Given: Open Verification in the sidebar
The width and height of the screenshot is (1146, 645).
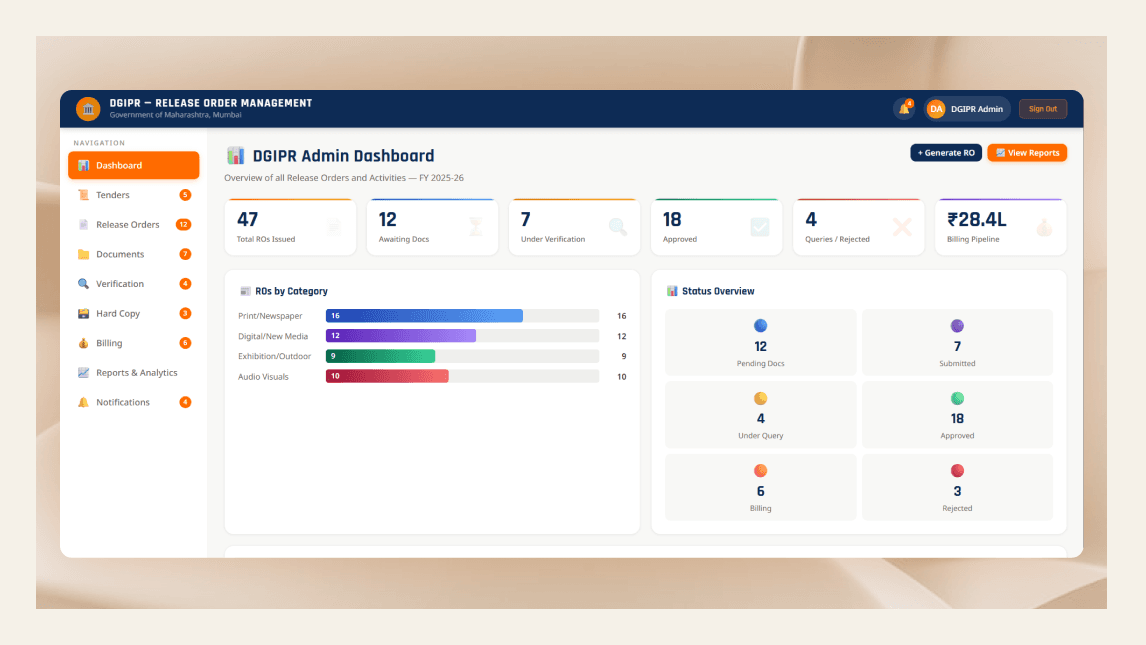Looking at the screenshot, I should (134, 283).
